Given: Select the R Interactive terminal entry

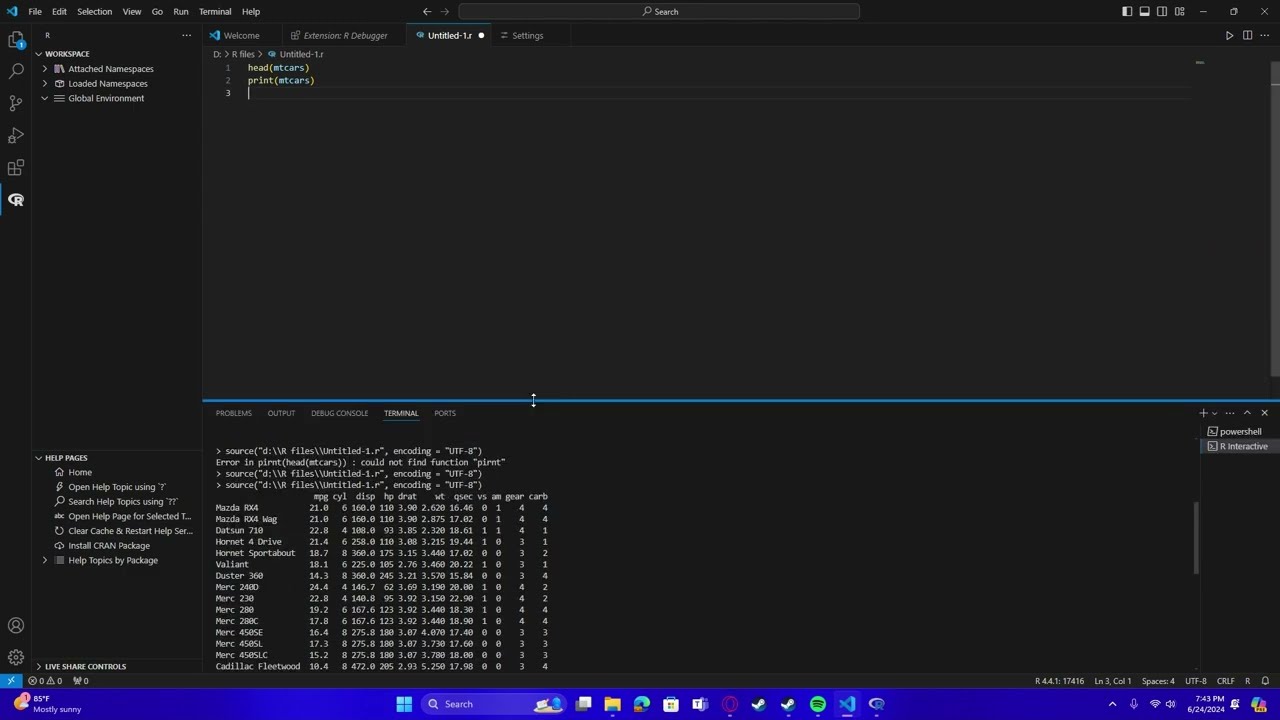Looking at the screenshot, I should click(x=1239, y=447).
